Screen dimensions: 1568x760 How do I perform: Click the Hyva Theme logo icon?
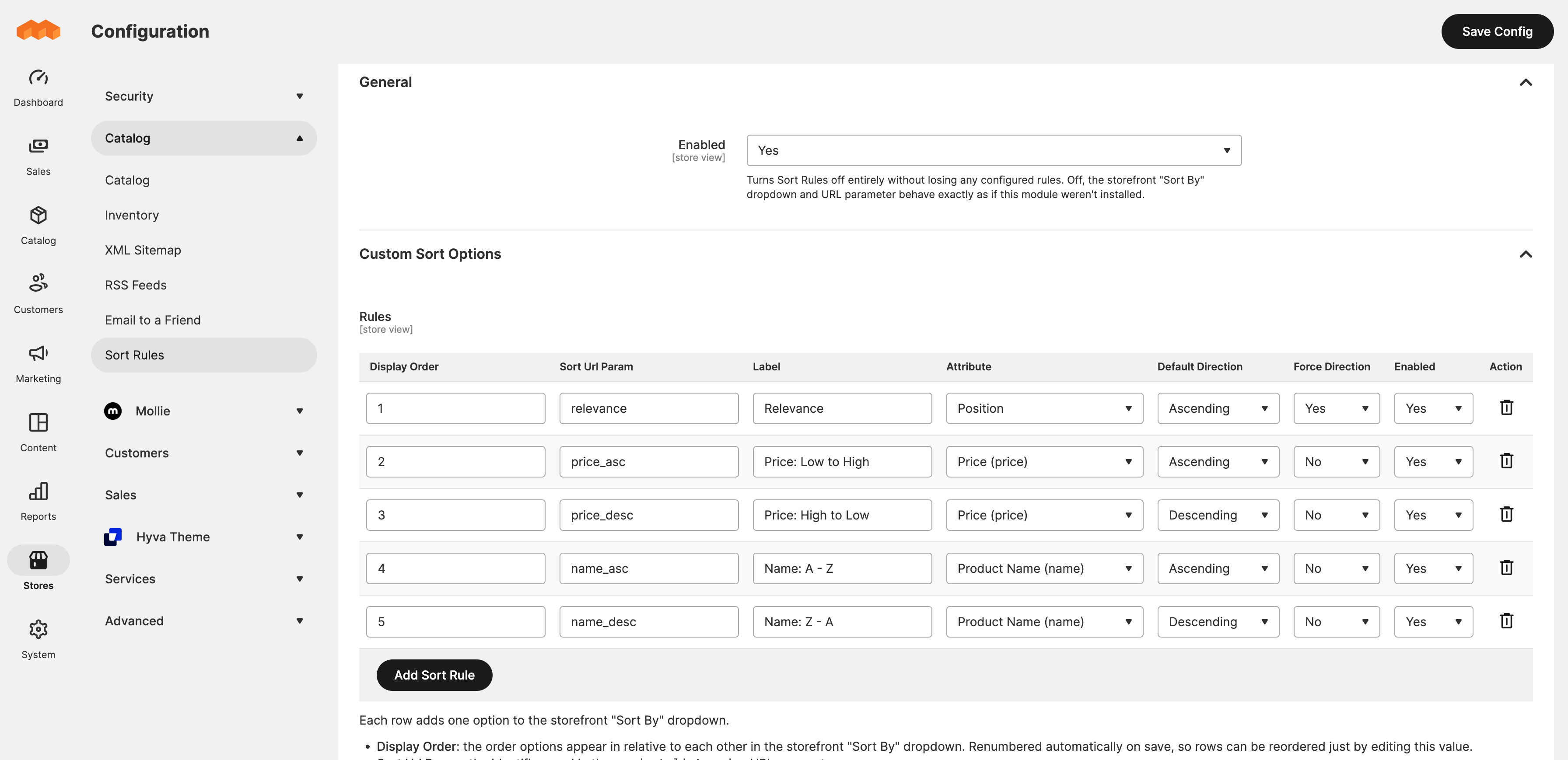[112, 537]
